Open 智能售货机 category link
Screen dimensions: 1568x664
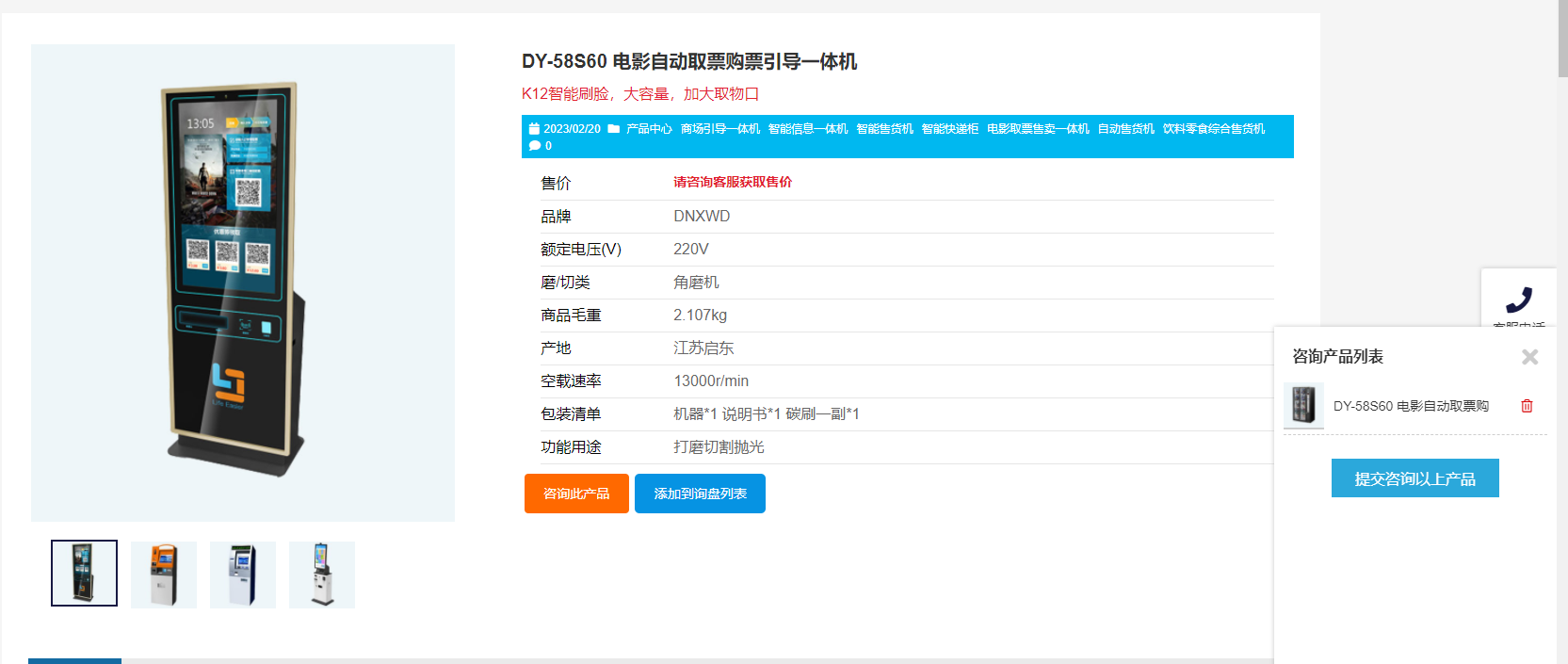[x=884, y=129]
